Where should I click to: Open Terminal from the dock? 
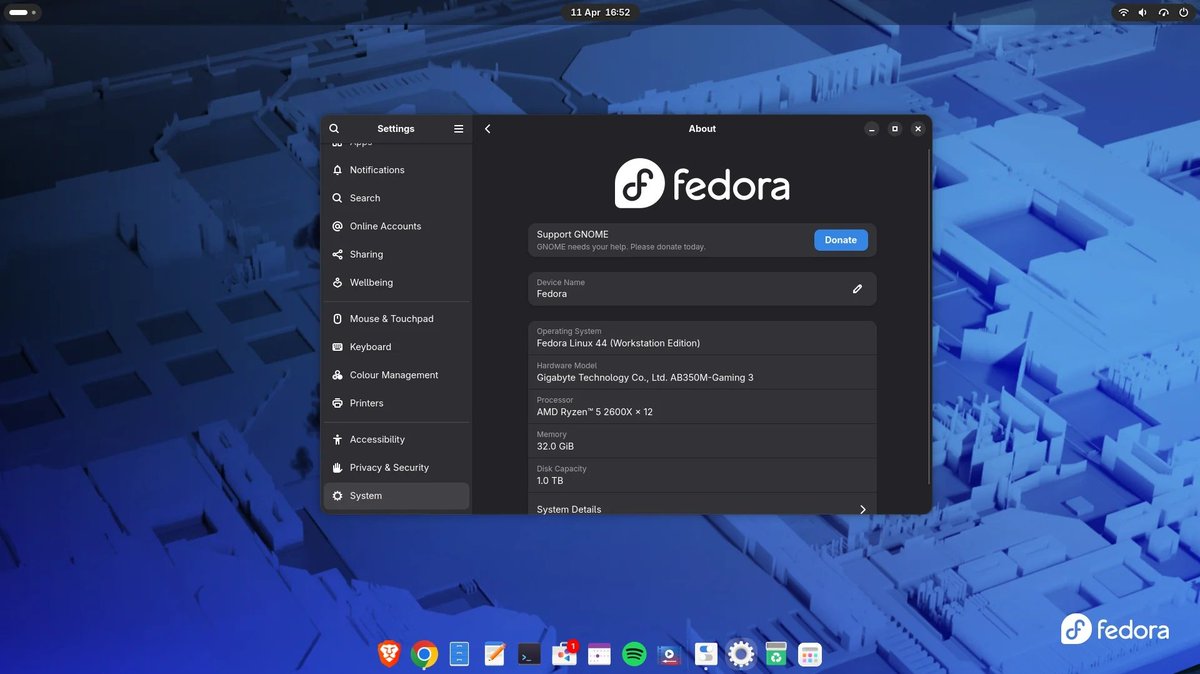pyautogui.click(x=529, y=654)
